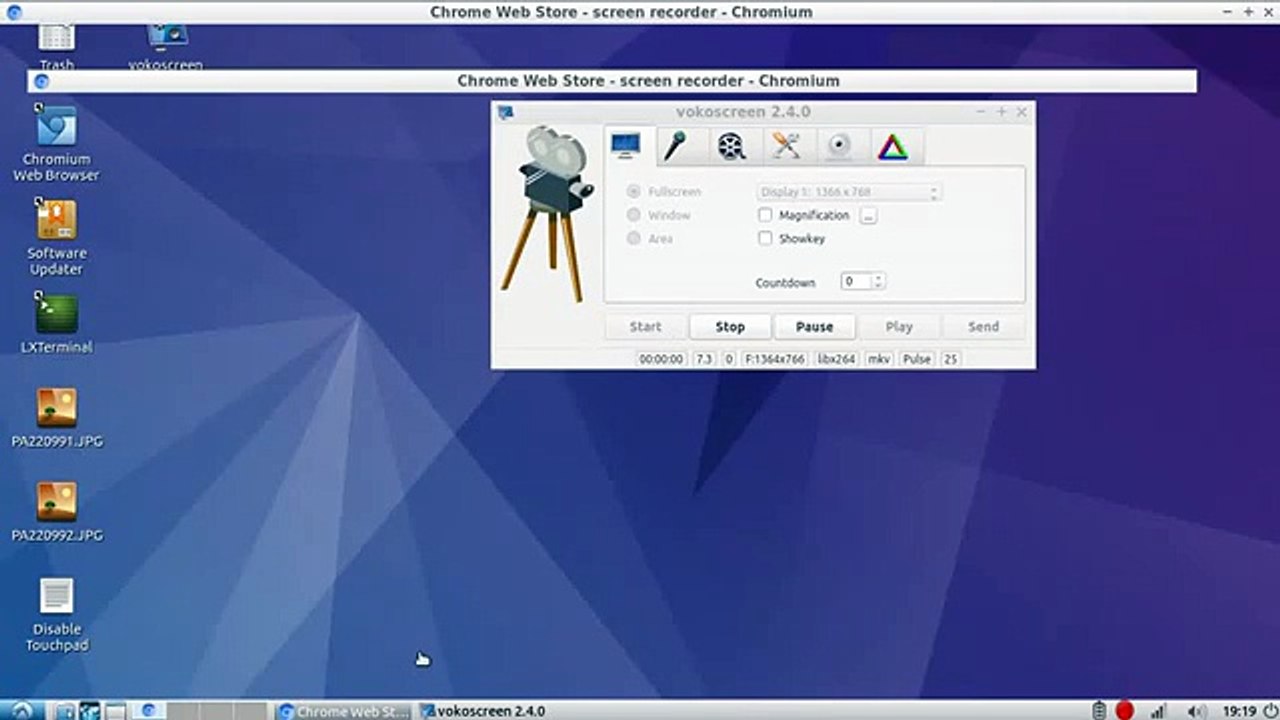Click the red recording indicator tray icon

(1125, 711)
